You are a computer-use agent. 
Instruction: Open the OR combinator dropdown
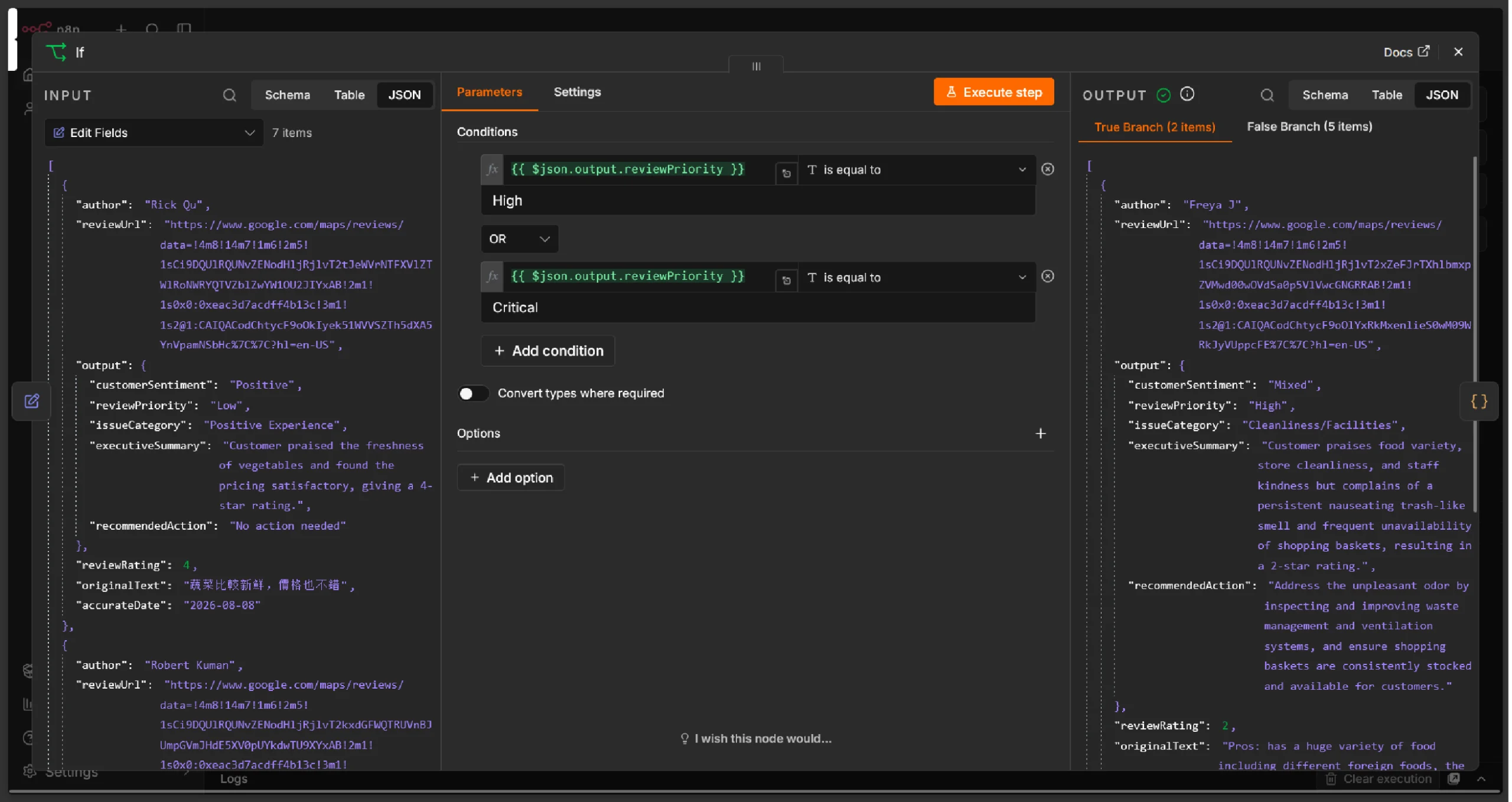click(519, 239)
